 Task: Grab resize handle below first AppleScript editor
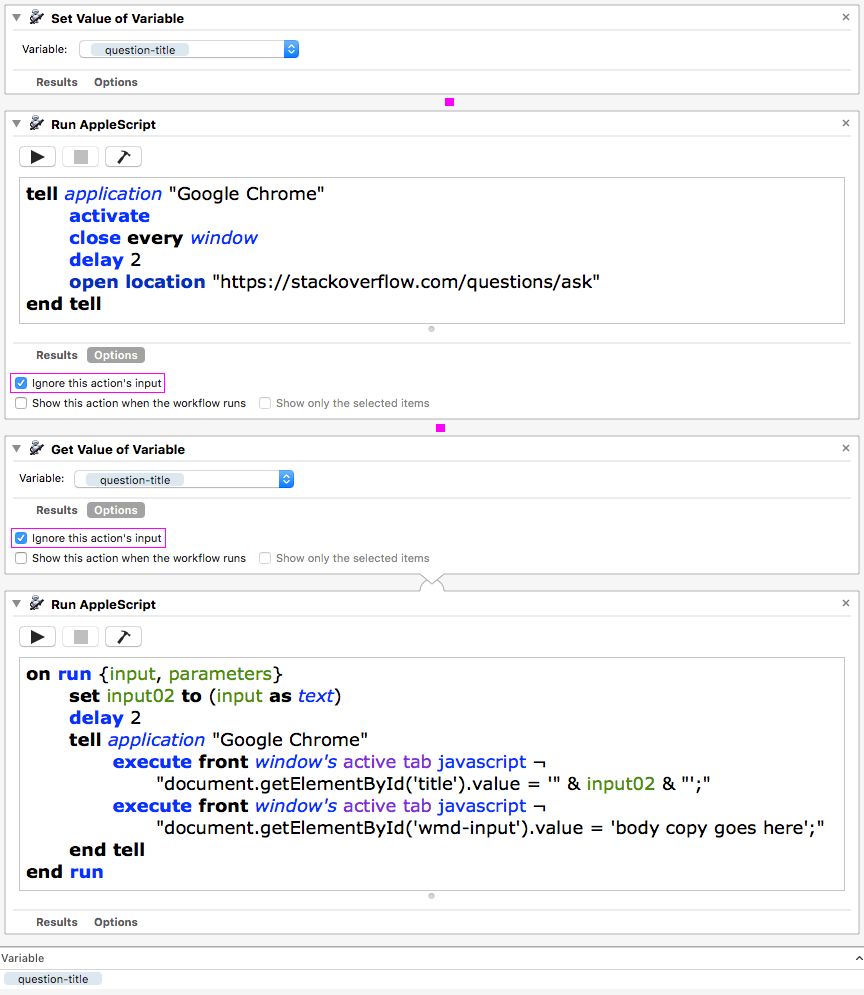(x=431, y=329)
